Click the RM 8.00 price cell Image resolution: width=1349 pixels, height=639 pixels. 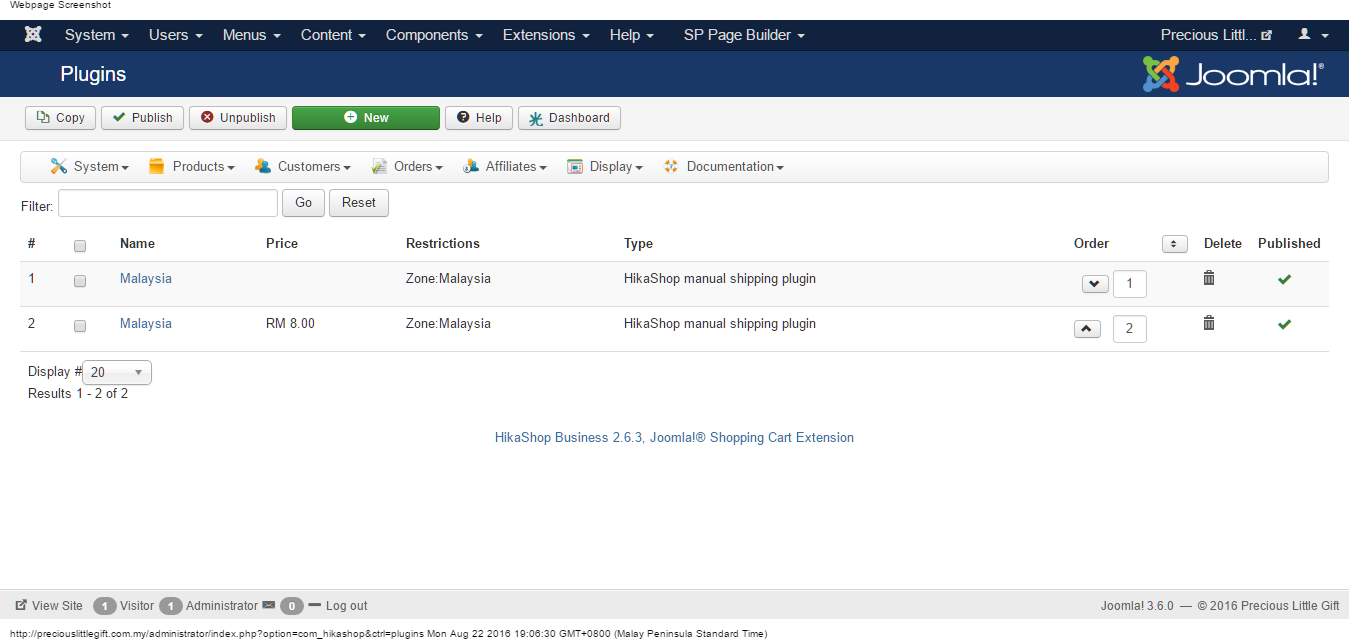click(290, 324)
